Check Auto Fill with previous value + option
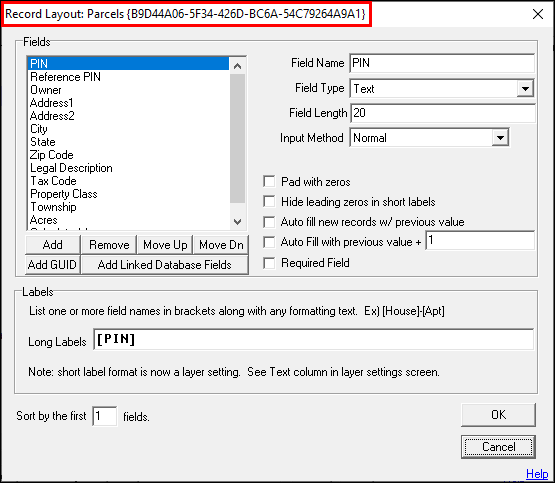Viewport: 555px width, 483px height. point(269,242)
